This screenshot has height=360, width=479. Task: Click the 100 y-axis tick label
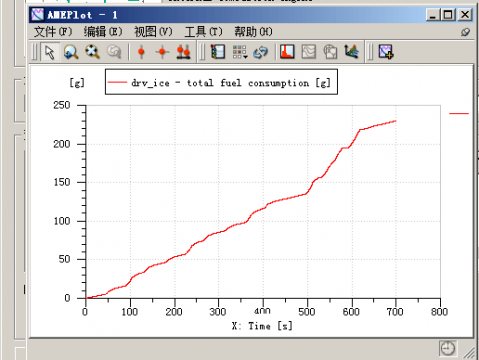point(62,221)
